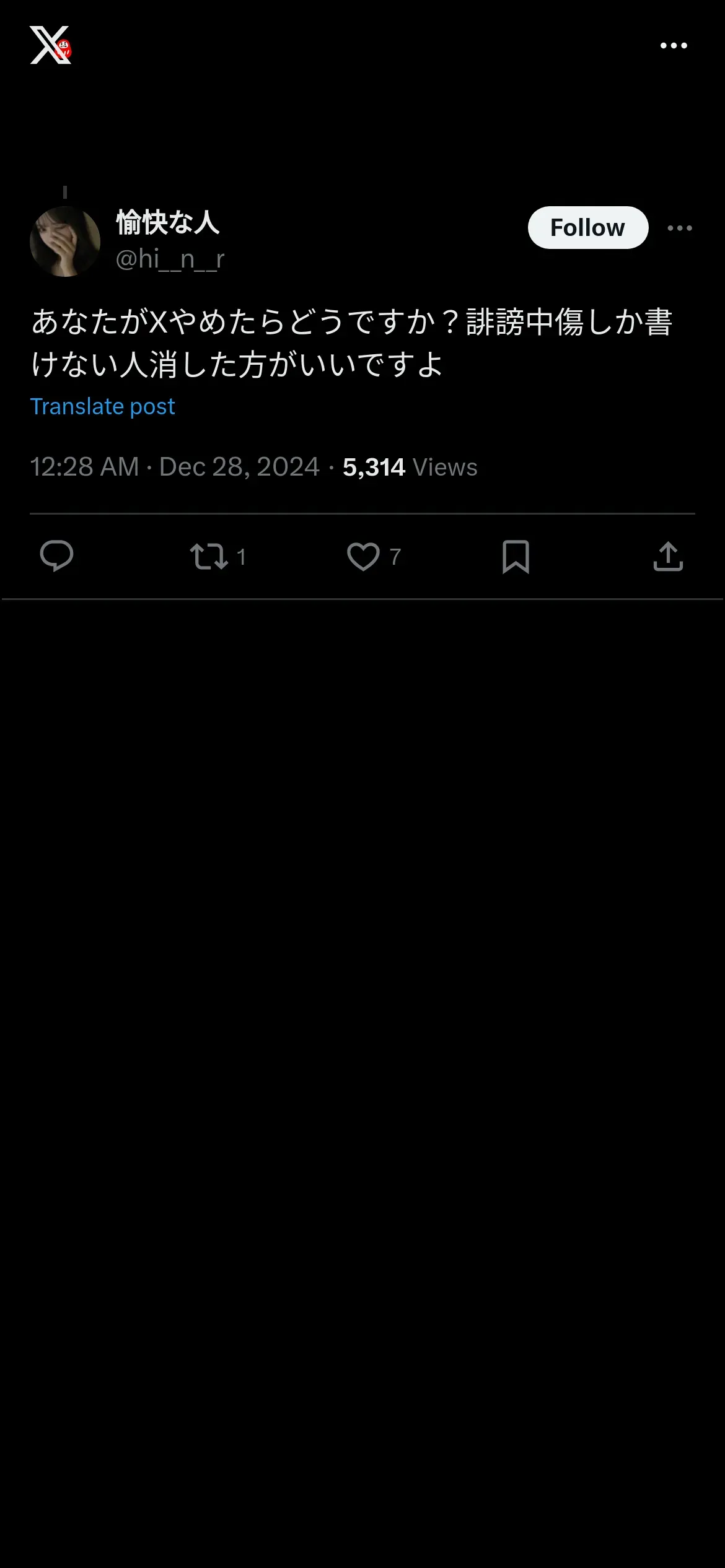This screenshot has height=1568, width=725.
Task: Open the post's more options dots
Action: point(680,228)
